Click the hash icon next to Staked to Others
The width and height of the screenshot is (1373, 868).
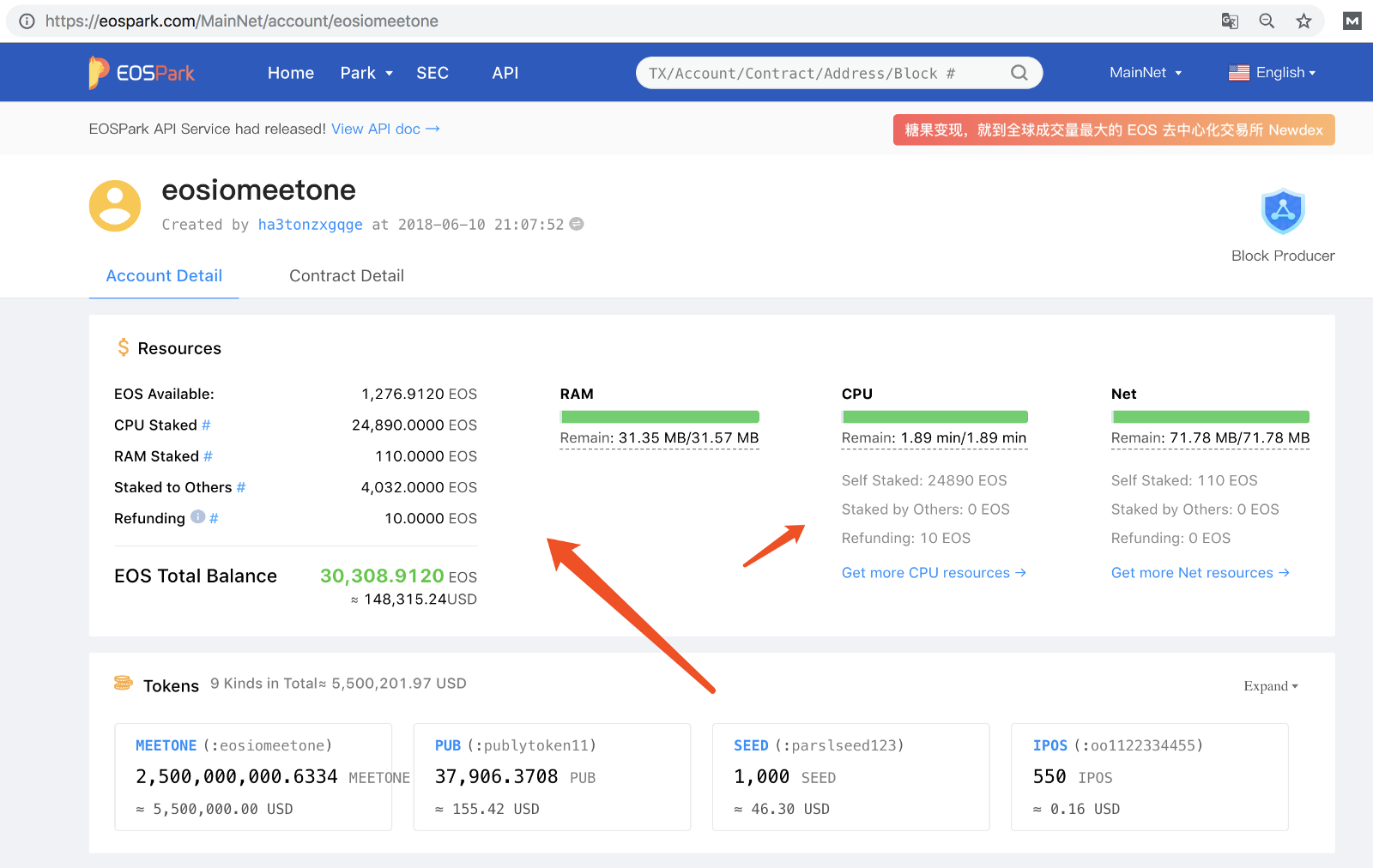pos(241,487)
